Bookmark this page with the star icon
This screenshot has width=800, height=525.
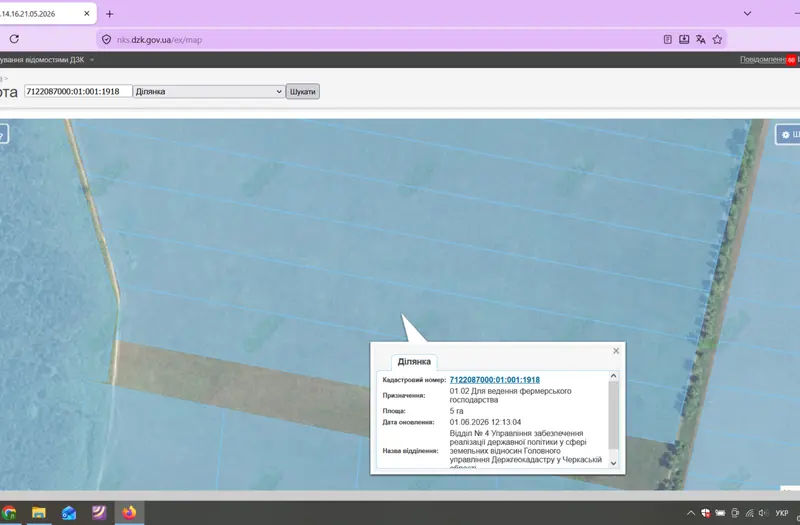pos(717,39)
